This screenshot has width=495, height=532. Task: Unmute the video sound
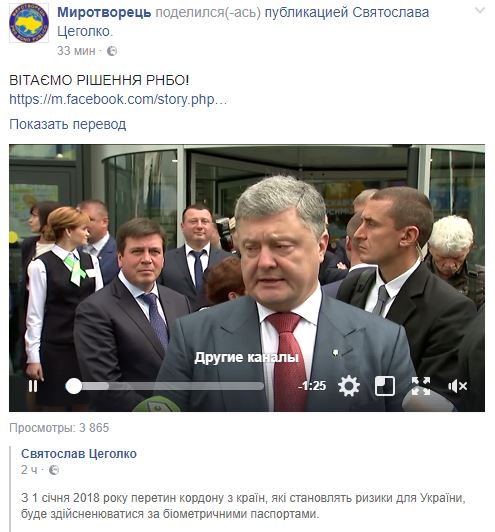coord(457,386)
